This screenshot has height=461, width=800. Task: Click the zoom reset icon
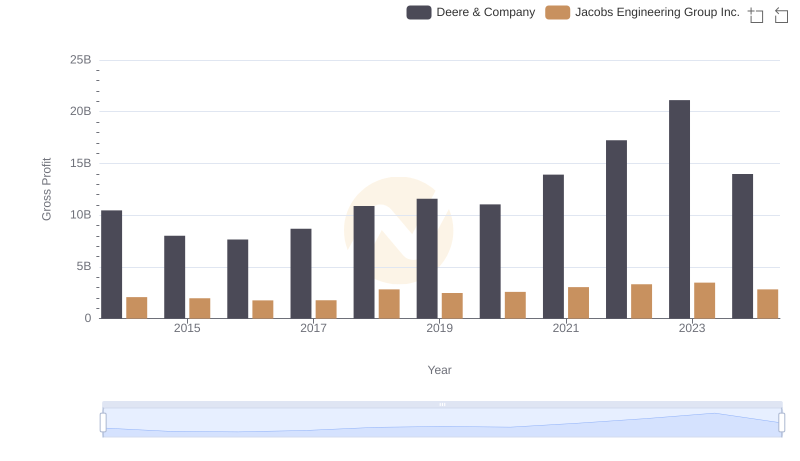click(781, 15)
